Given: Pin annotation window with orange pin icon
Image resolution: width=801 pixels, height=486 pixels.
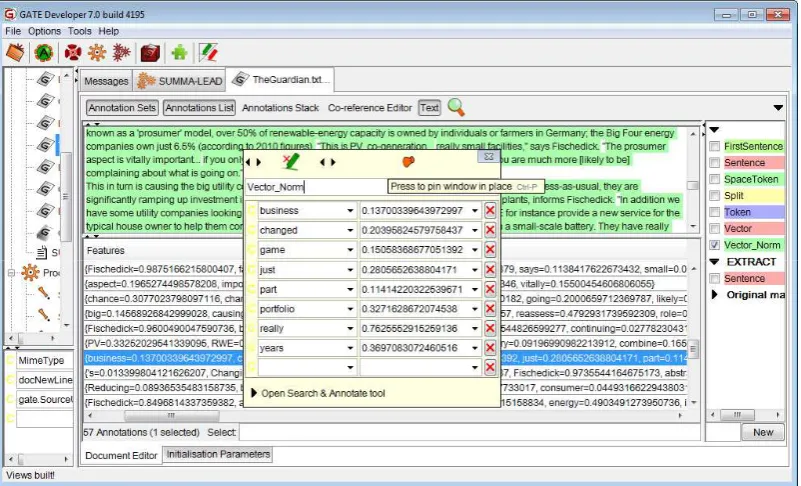Looking at the screenshot, I should 408,161.
